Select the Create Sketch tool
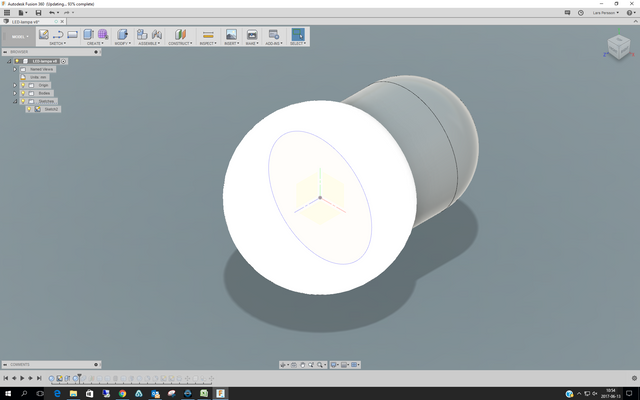 [44, 34]
